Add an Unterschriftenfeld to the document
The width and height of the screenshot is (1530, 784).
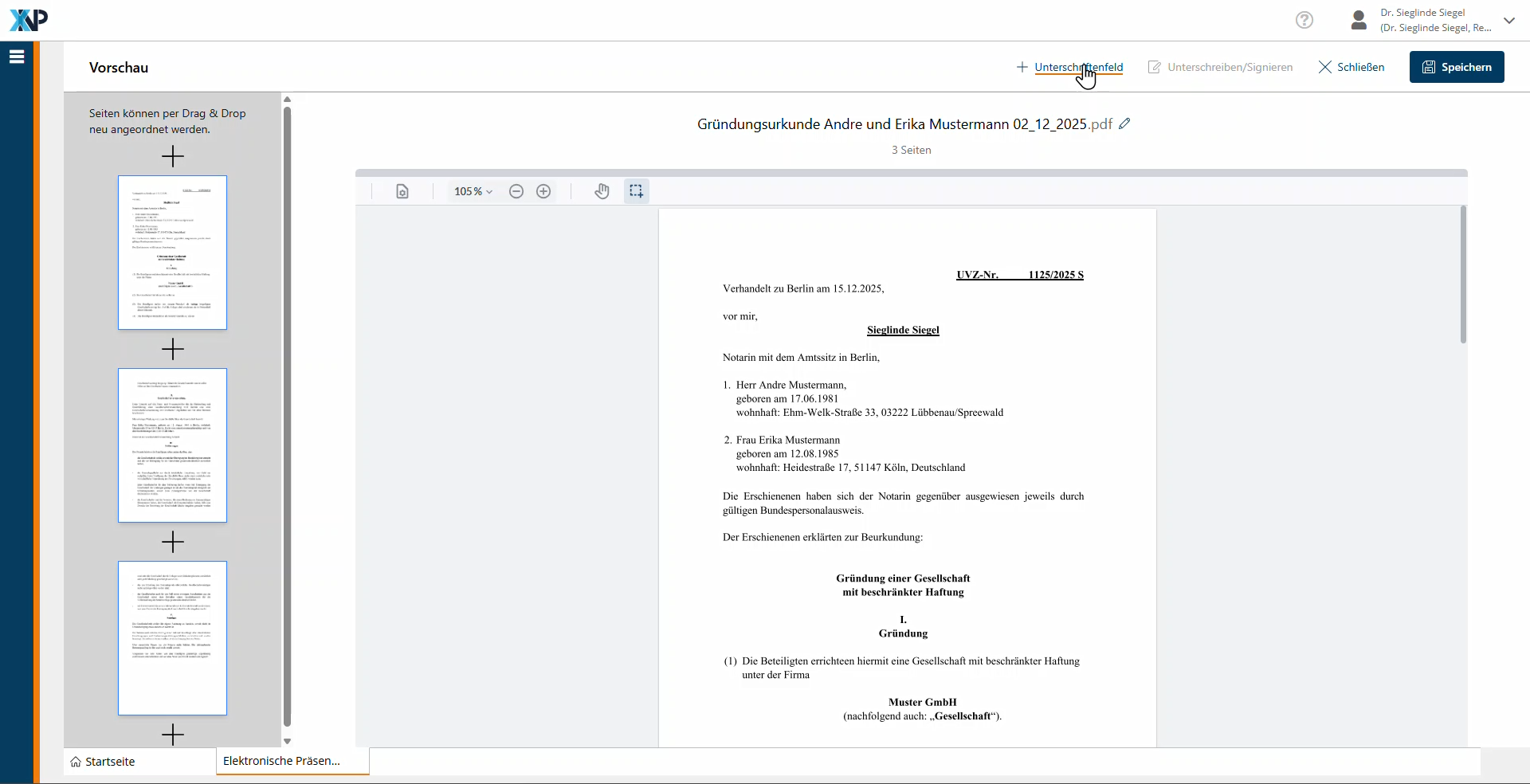tap(1070, 67)
